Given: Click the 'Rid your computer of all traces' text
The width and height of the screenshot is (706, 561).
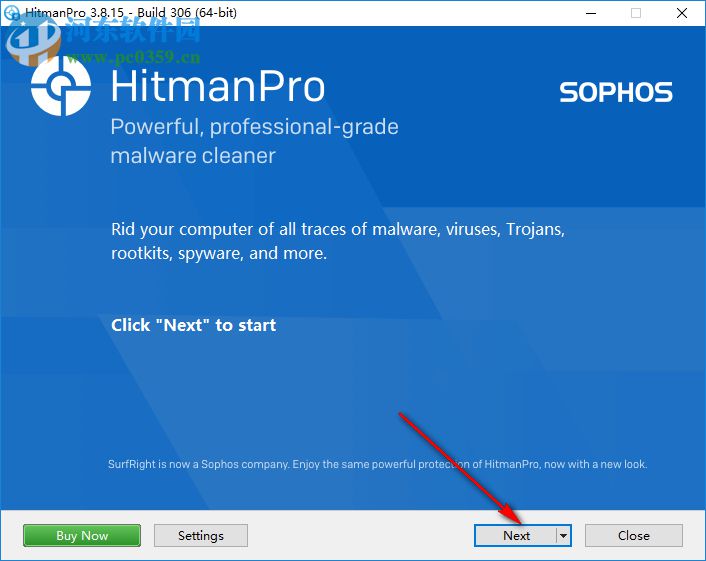Looking at the screenshot, I should tap(338, 229).
